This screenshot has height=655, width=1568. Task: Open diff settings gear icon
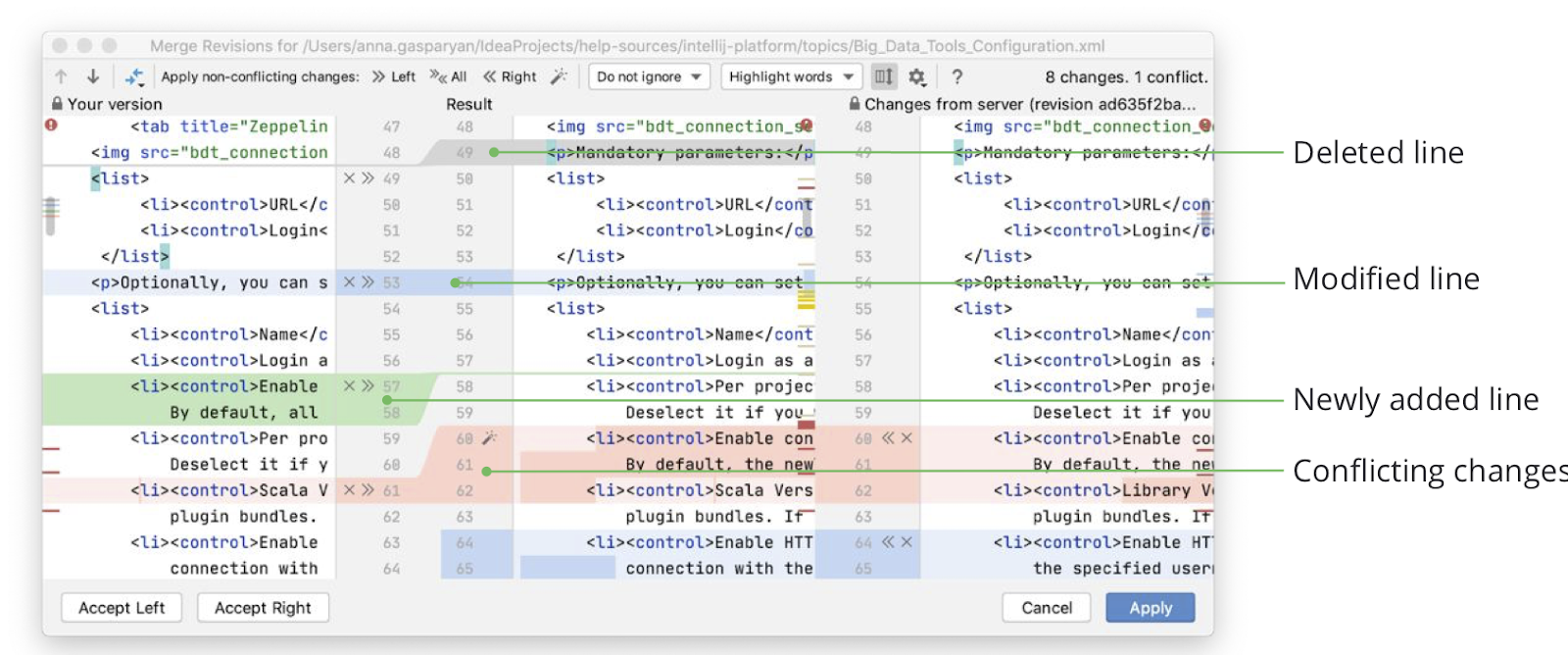917,76
